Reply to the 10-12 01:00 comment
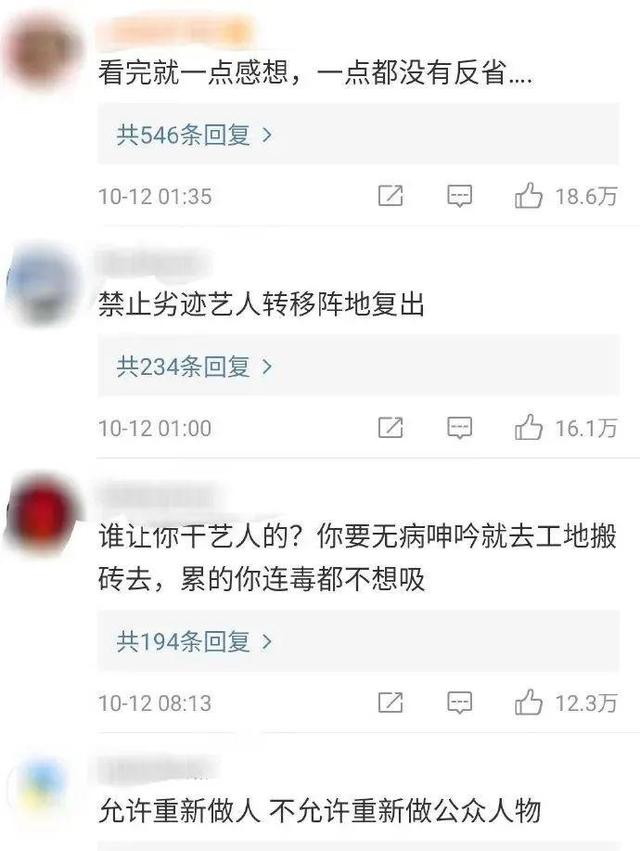This screenshot has width=640, height=851. pos(459,428)
